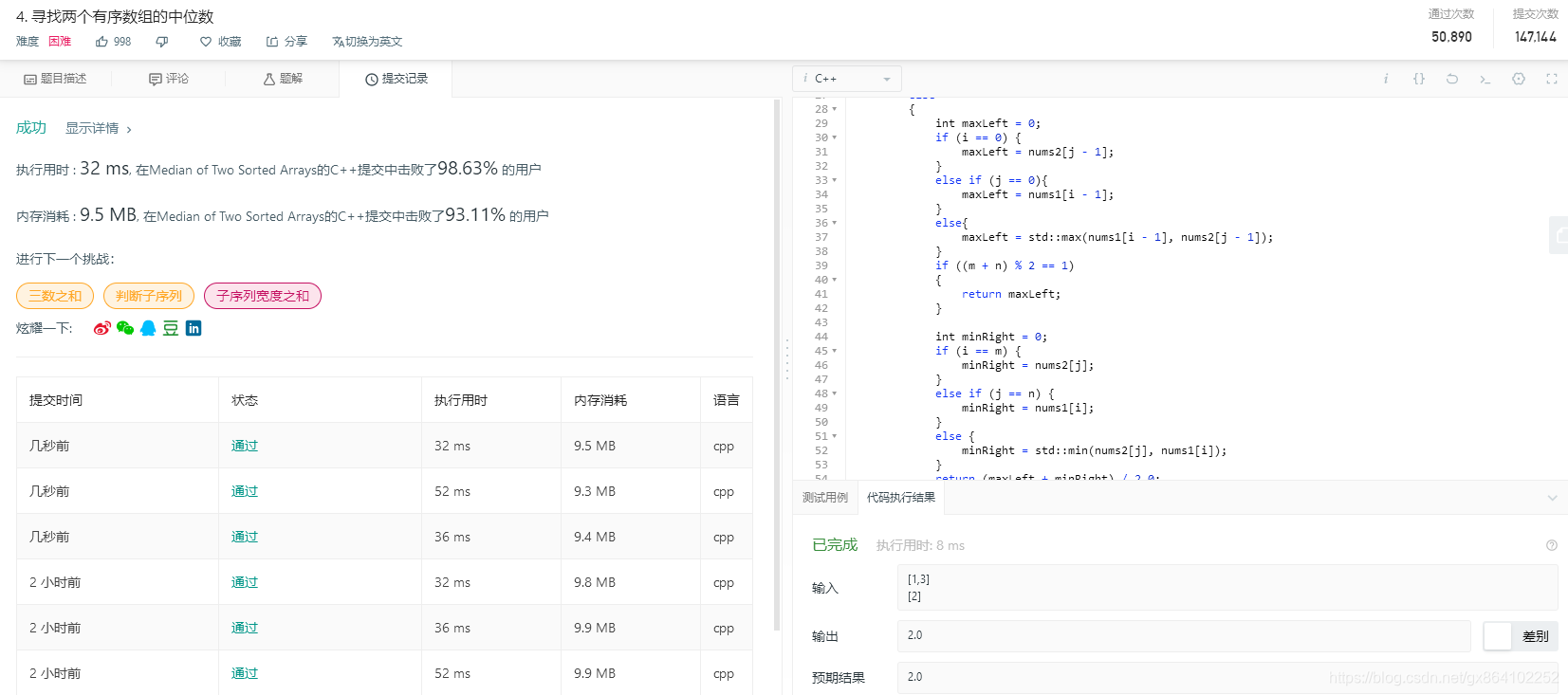Click the 147,144 submission count

tap(1536, 37)
